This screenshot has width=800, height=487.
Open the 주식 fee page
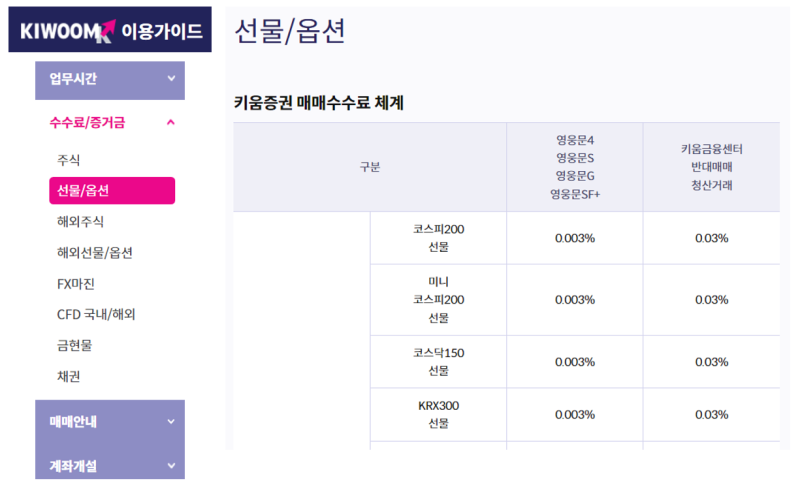point(69,160)
